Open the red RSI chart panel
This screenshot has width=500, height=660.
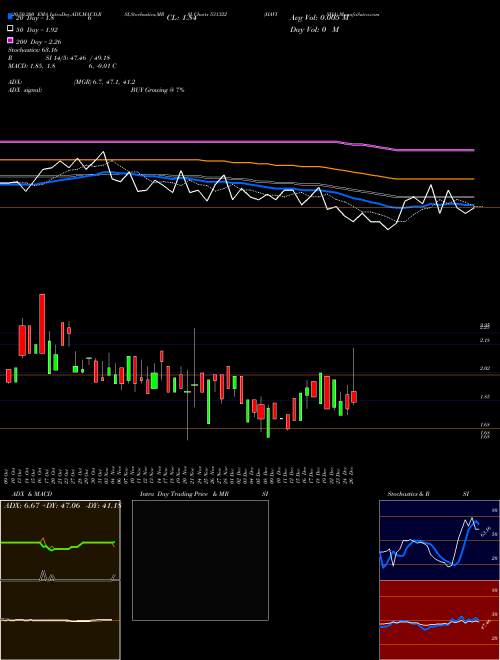pos(439,620)
